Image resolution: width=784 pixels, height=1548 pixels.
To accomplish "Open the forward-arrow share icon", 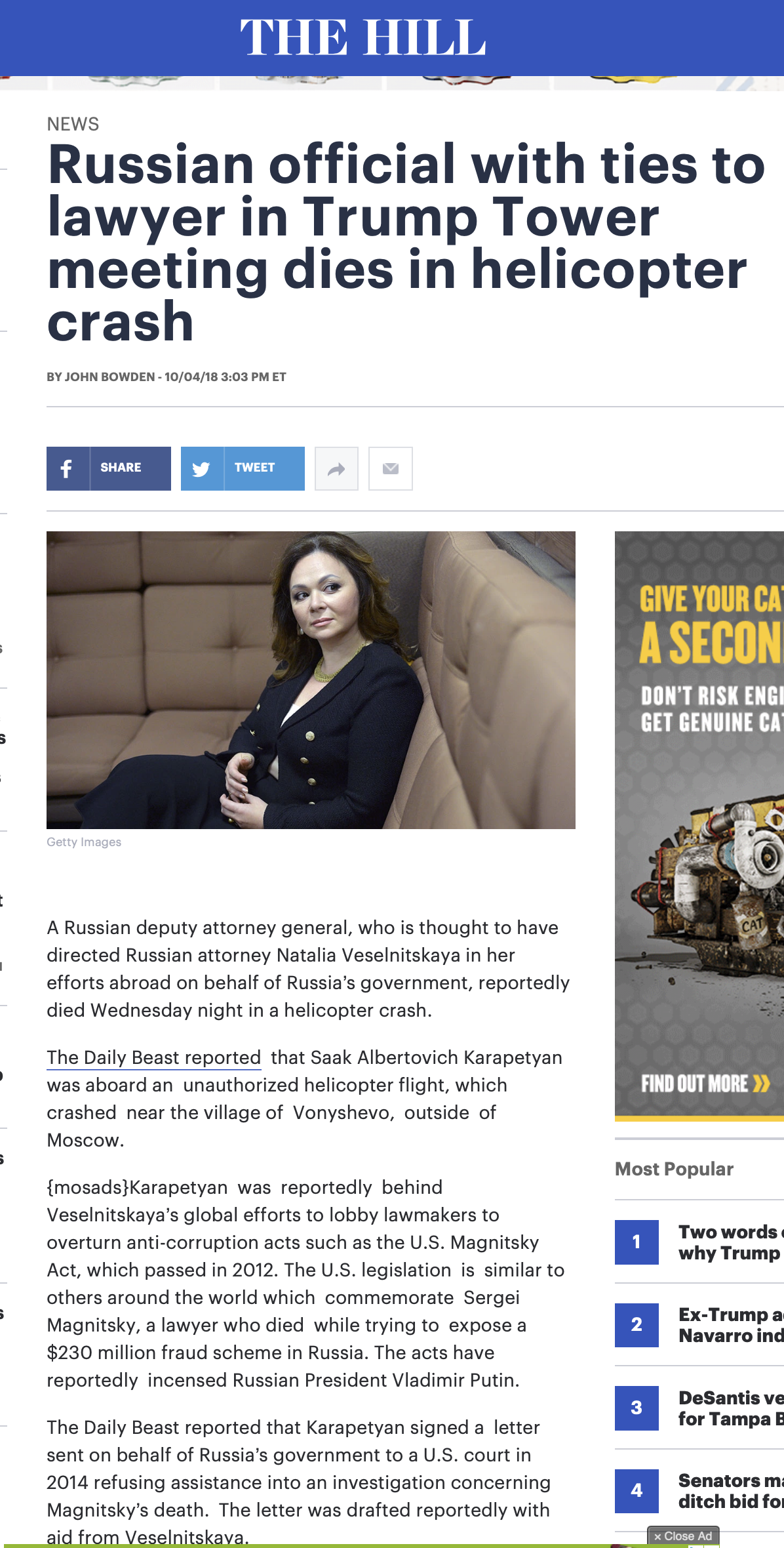I will 336,468.
